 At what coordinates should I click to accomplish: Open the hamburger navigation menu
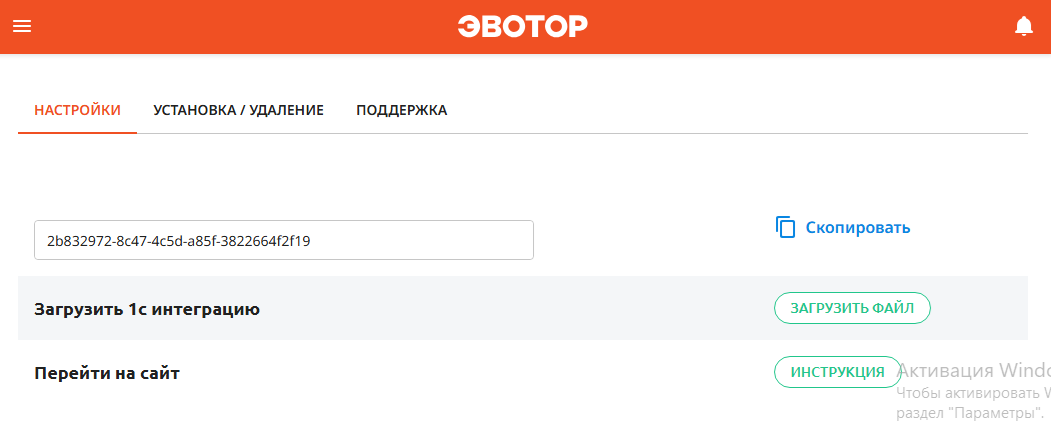pyautogui.click(x=22, y=26)
